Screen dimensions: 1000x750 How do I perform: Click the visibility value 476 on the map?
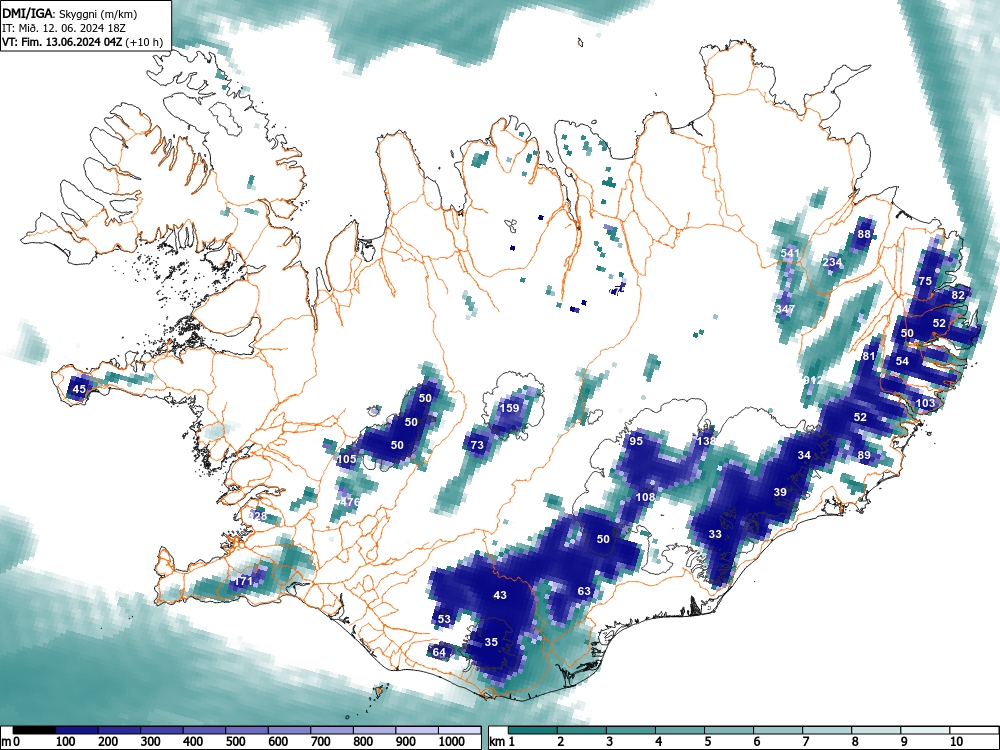pos(350,502)
